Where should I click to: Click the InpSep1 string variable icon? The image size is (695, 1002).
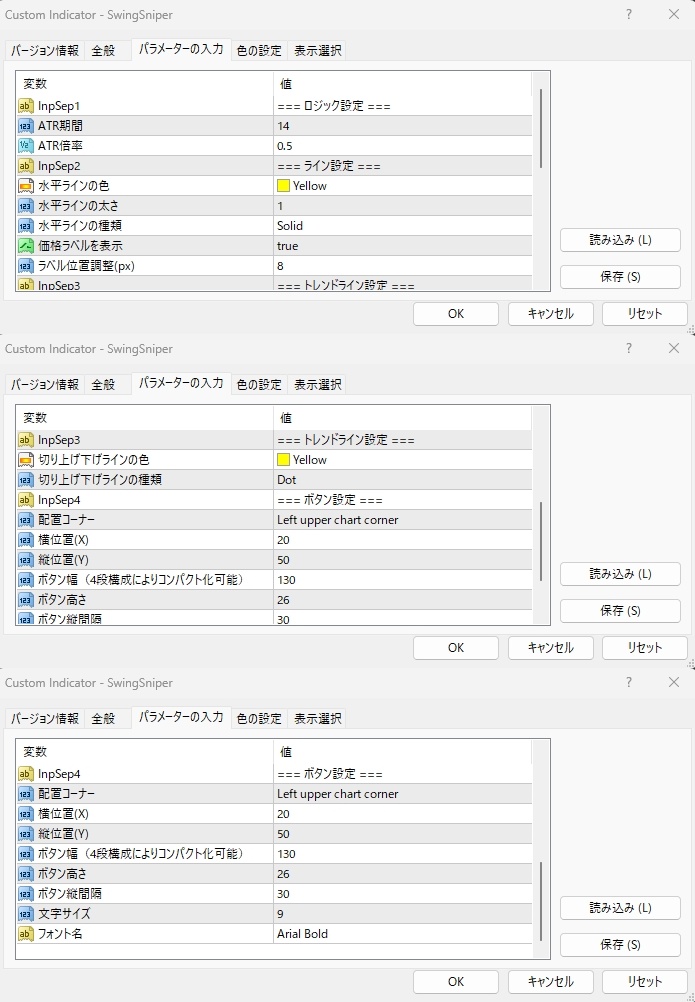26,106
